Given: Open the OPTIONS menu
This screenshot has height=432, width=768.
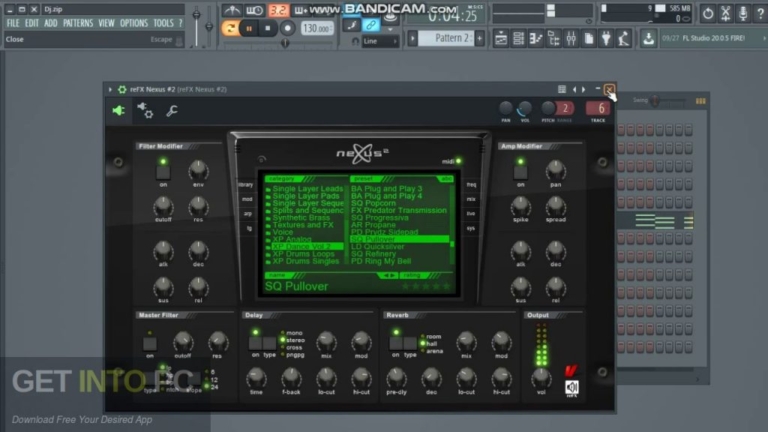Looking at the screenshot, I should (x=134, y=23).
